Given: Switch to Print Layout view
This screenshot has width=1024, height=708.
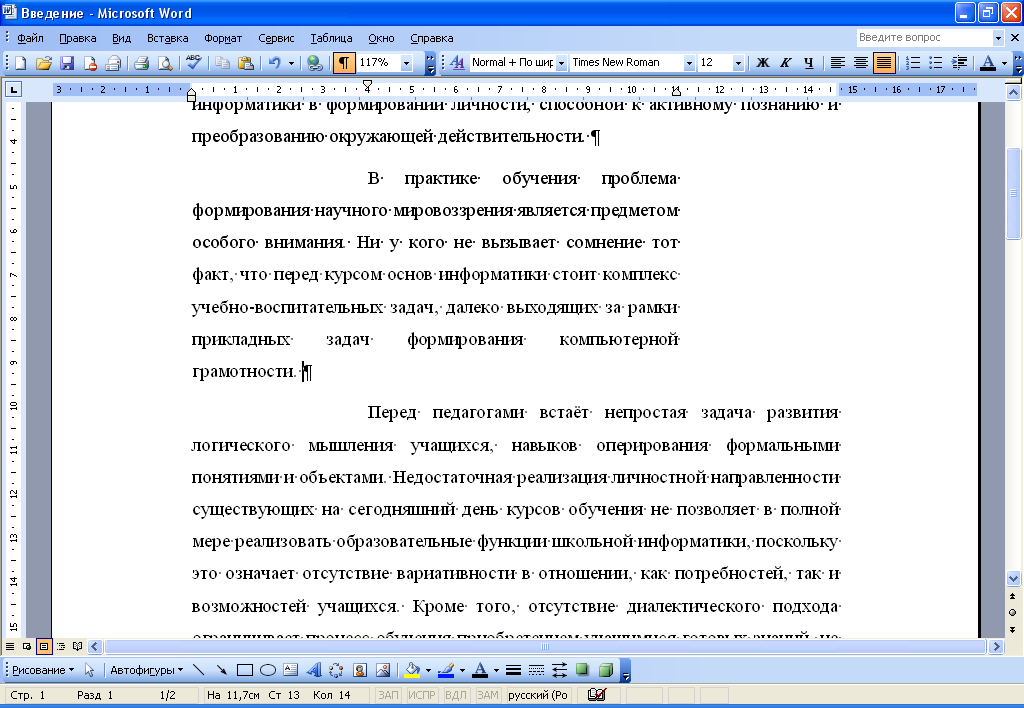Looking at the screenshot, I should (44, 647).
